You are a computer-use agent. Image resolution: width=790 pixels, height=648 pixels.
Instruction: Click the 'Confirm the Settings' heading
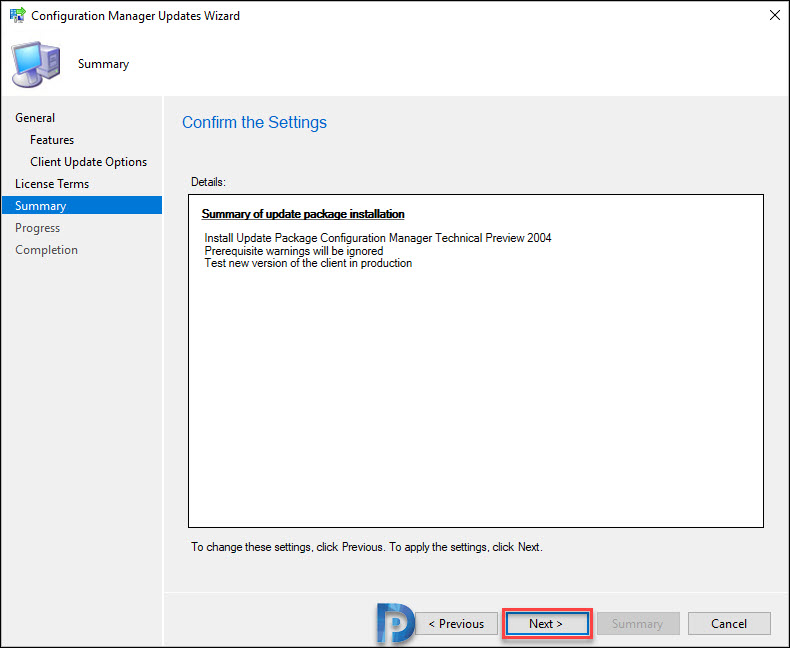pos(254,122)
